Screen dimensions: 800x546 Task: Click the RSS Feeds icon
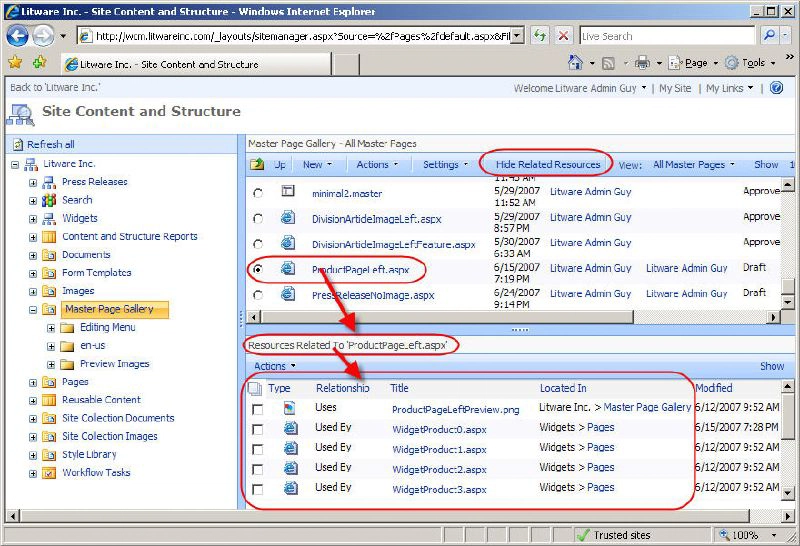608,63
